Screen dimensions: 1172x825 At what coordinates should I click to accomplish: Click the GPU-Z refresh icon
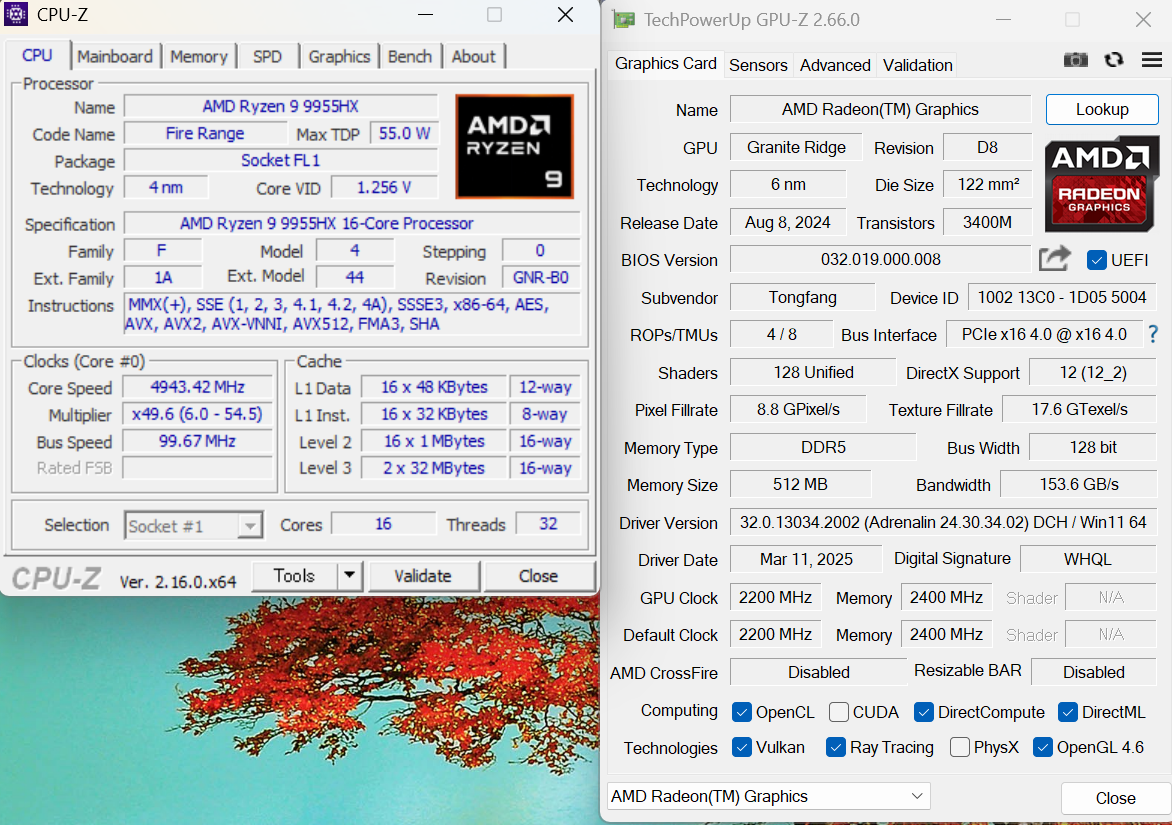[1114, 60]
